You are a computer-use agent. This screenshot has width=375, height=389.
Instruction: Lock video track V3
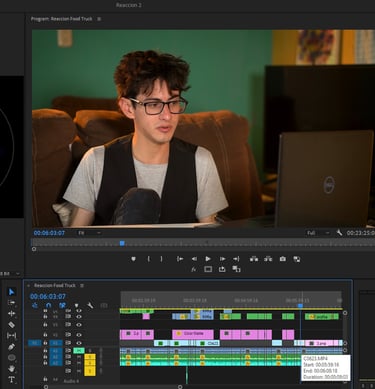[45, 324]
